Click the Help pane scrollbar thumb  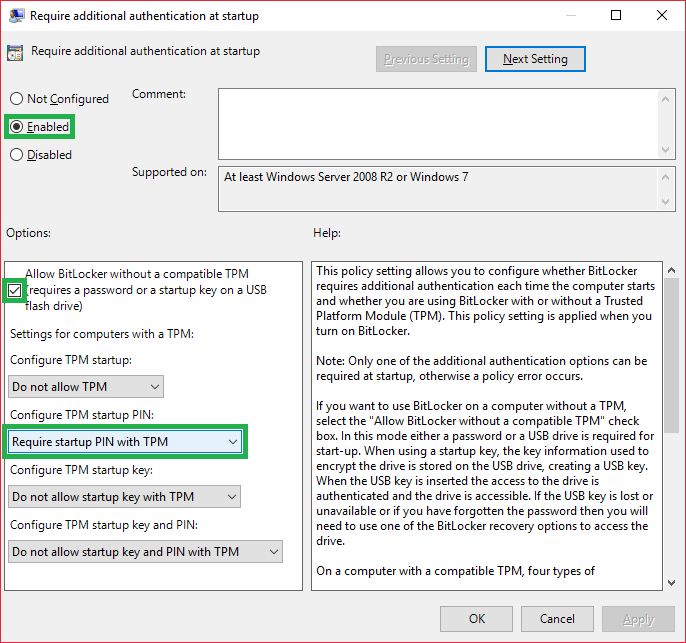tap(672, 355)
